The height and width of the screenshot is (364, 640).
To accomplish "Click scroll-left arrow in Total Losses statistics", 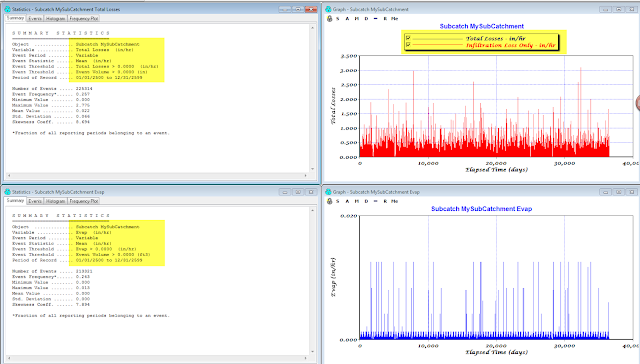I will pos(9,175).
